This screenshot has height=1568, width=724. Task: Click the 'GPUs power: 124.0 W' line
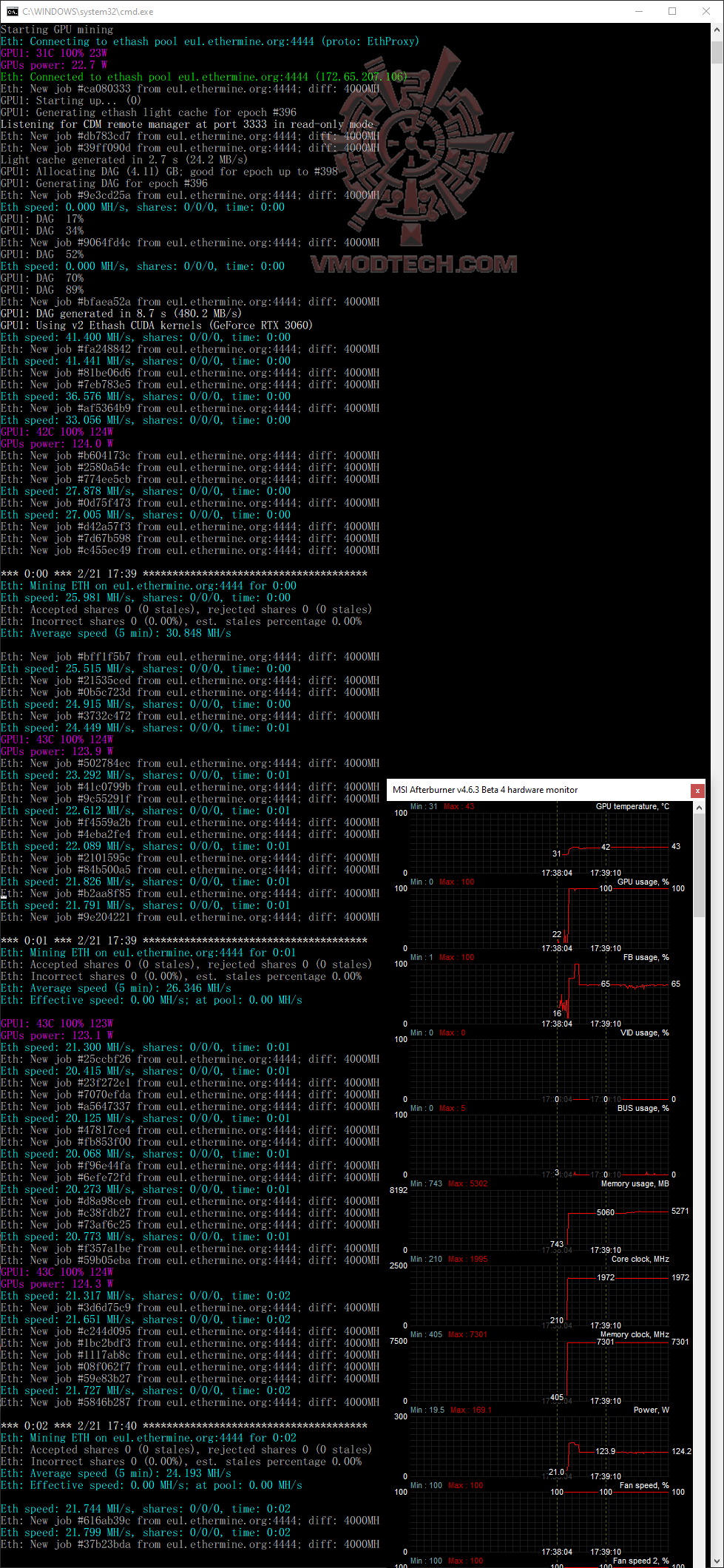[x=57, y=444]
